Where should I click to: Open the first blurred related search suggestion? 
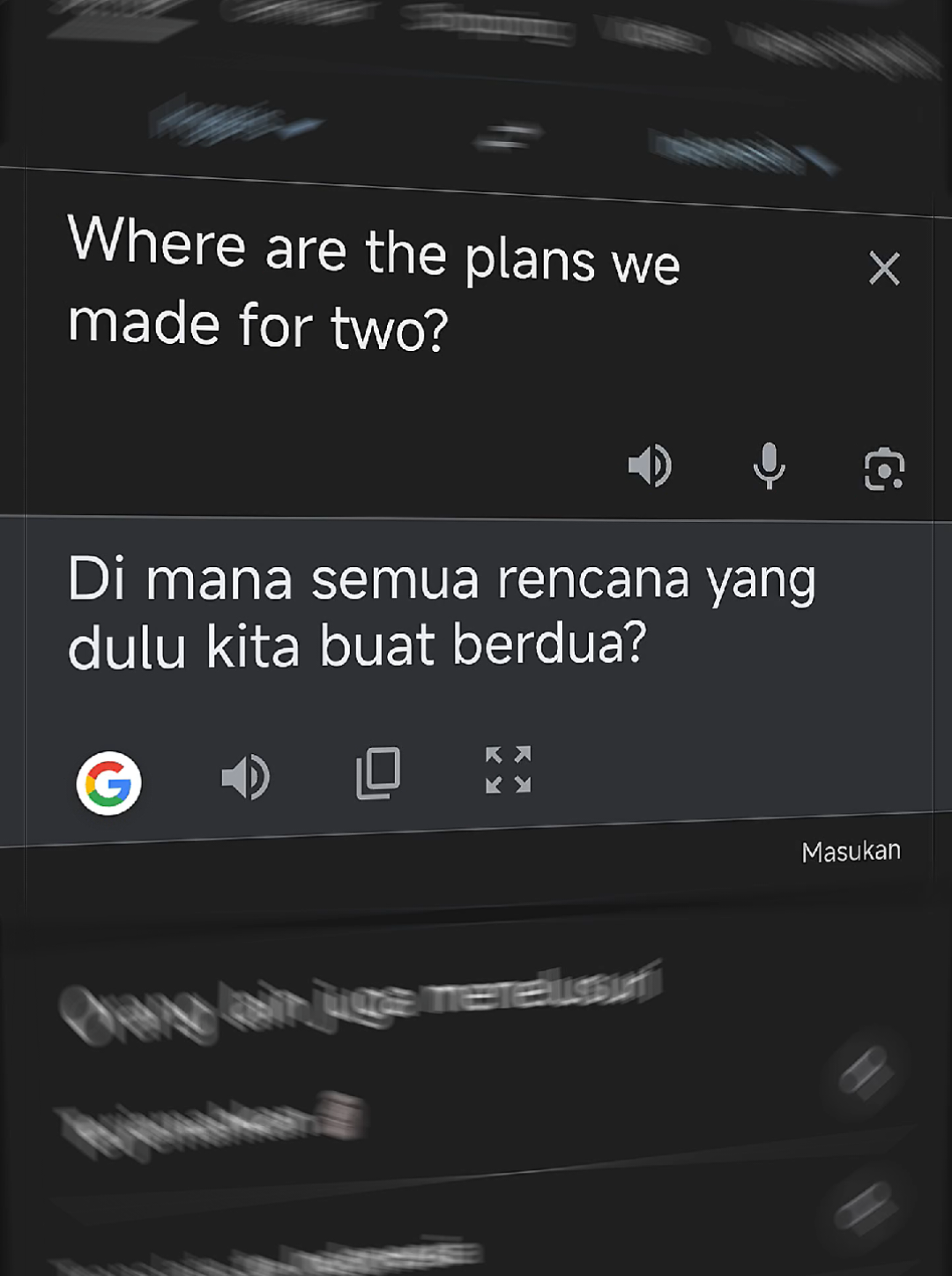[x=360, y=1006]
